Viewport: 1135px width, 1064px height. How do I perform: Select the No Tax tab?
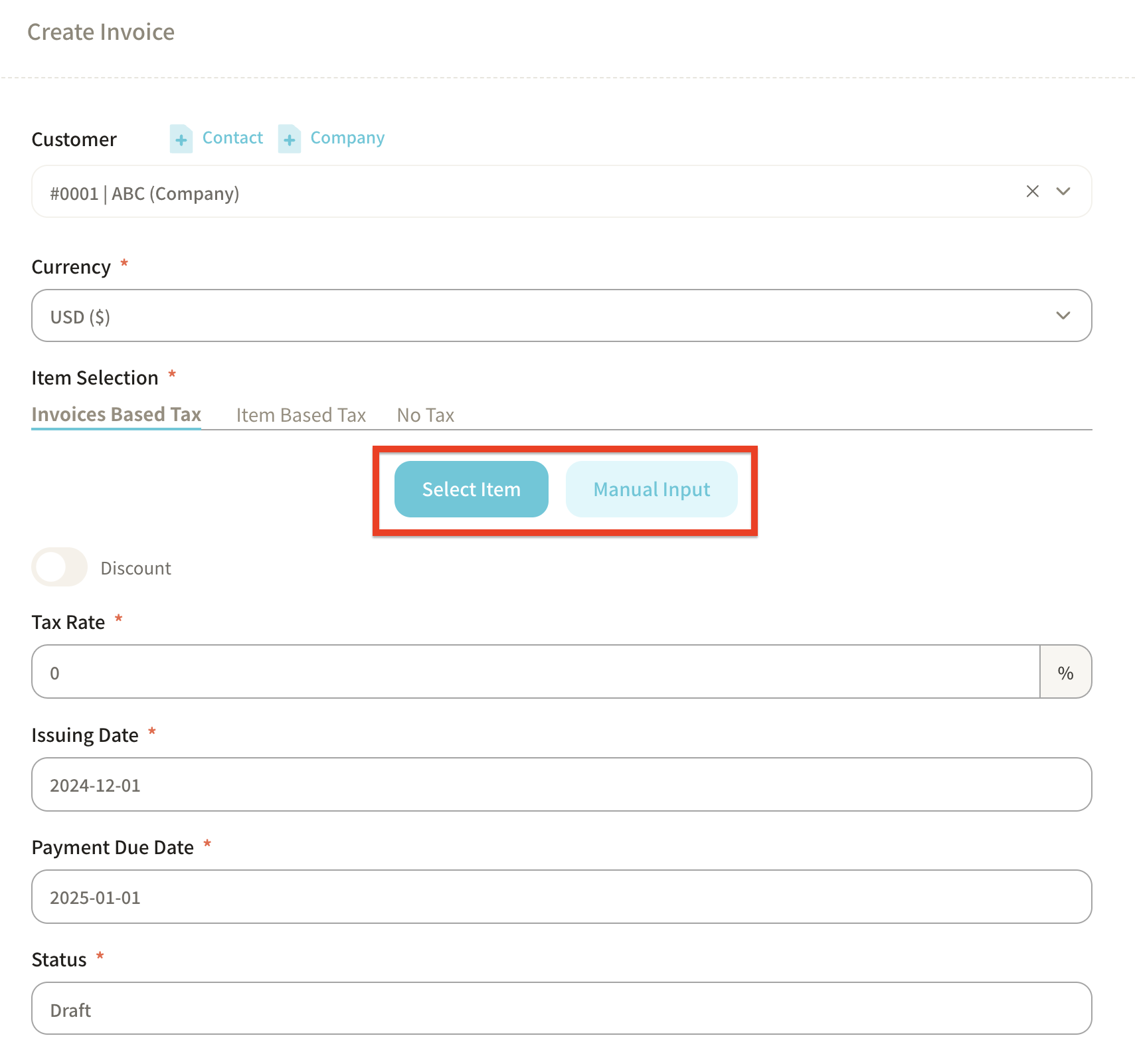tap(425, 415)
